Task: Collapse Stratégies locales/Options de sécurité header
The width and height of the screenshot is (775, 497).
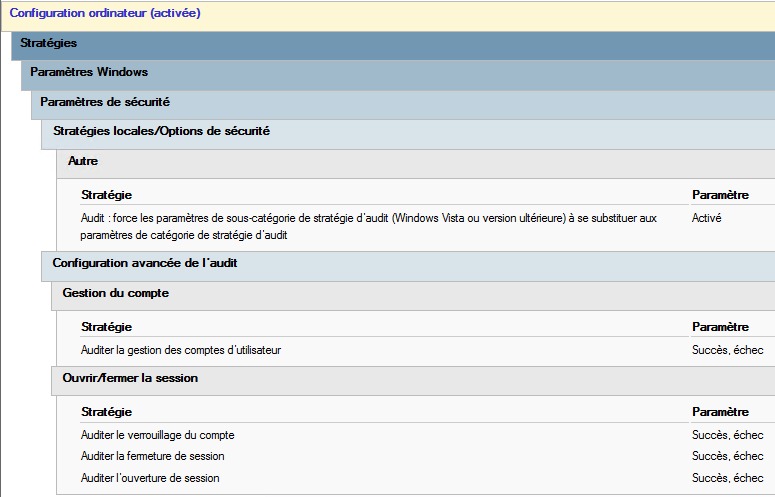Action: point(408,132)
